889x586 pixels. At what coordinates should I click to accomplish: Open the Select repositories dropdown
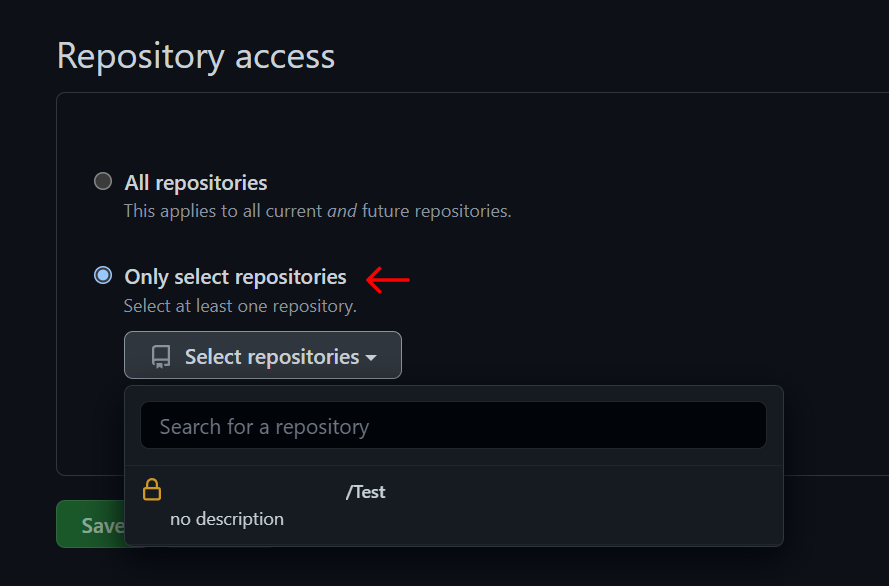(263, 355)
